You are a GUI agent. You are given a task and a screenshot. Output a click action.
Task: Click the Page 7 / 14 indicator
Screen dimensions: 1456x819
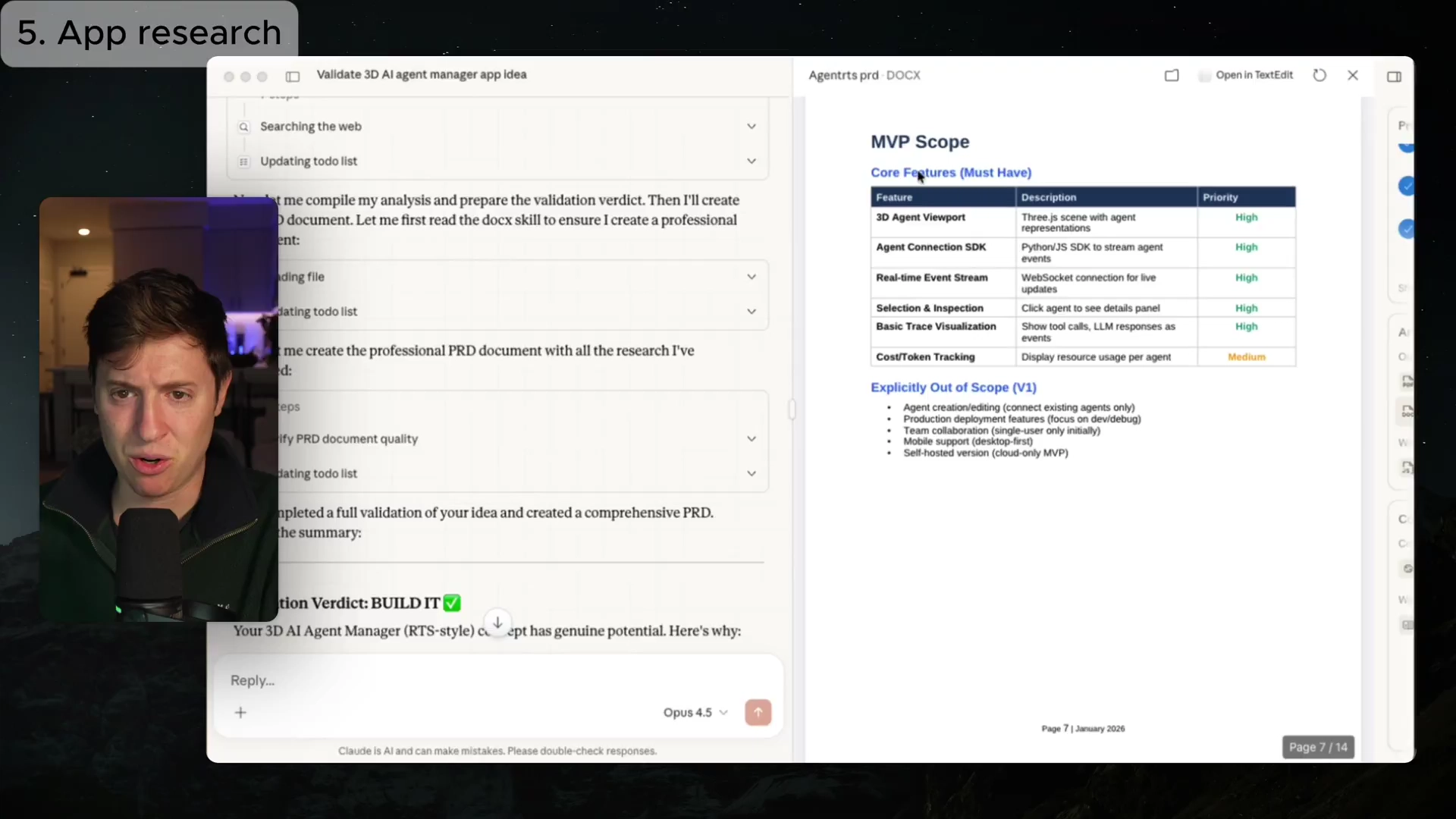click(1318, 747)
